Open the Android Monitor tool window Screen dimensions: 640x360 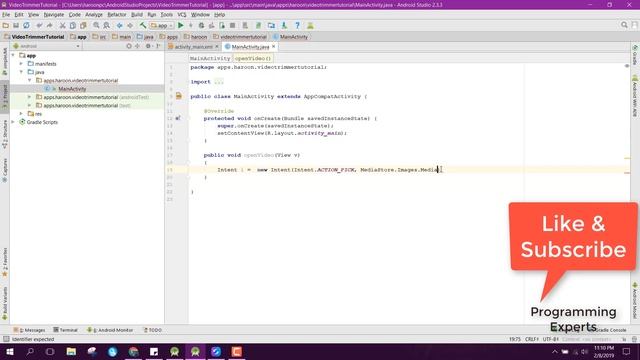[110, 330]
